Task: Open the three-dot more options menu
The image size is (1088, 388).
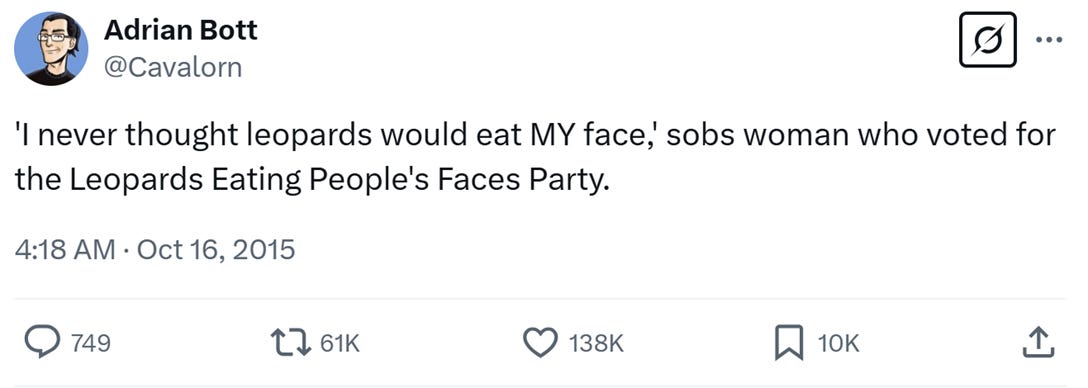Action: coord(1048,40)
